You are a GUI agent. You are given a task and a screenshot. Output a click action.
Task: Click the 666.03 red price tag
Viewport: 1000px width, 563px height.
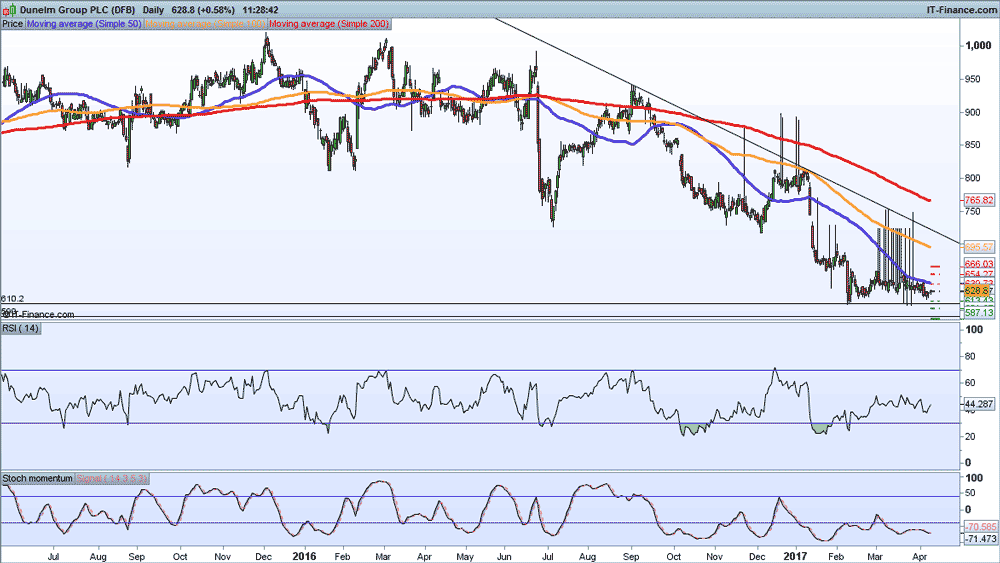[x=979, y=264]
